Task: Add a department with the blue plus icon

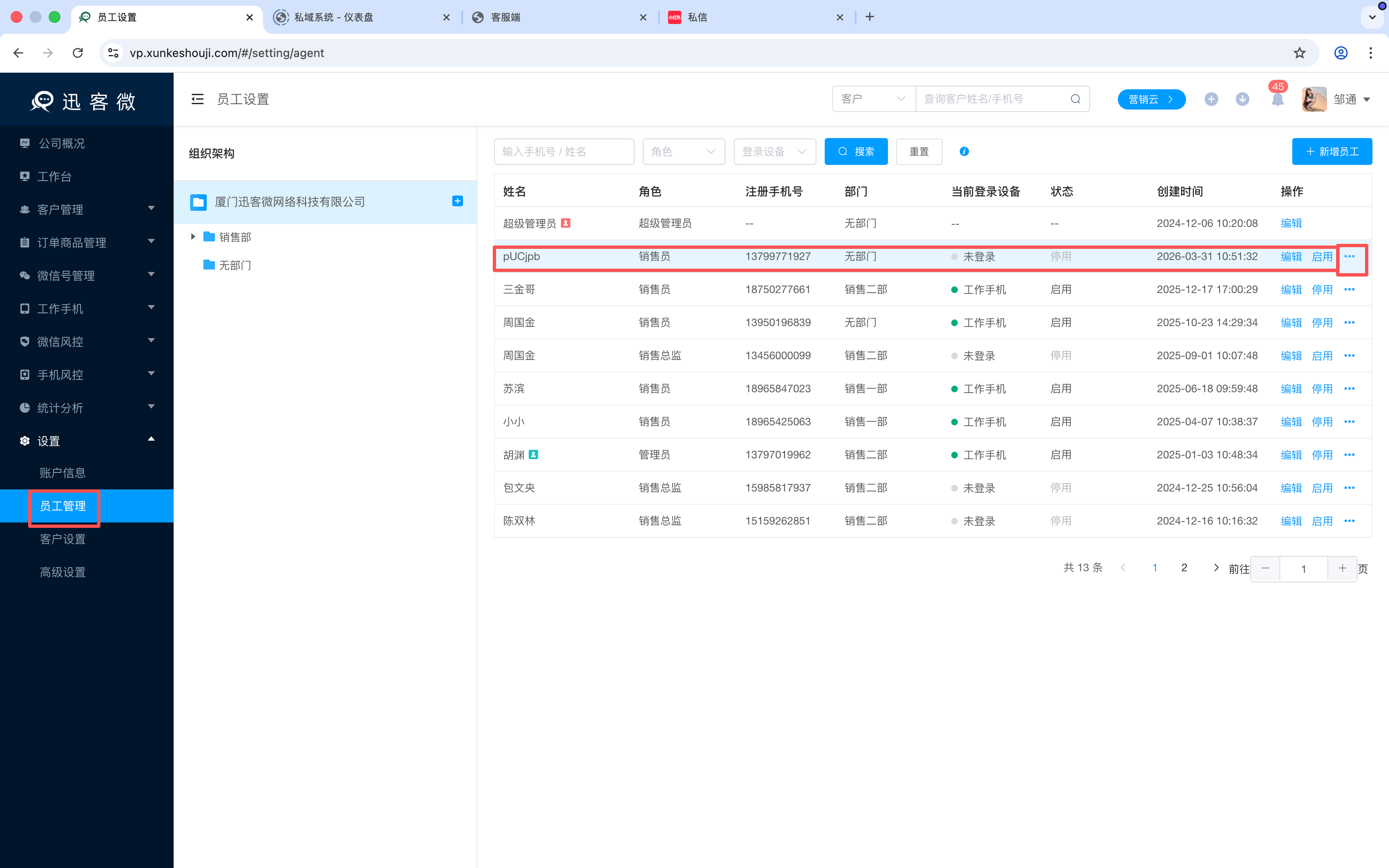Action: click(x=458, y=201)
